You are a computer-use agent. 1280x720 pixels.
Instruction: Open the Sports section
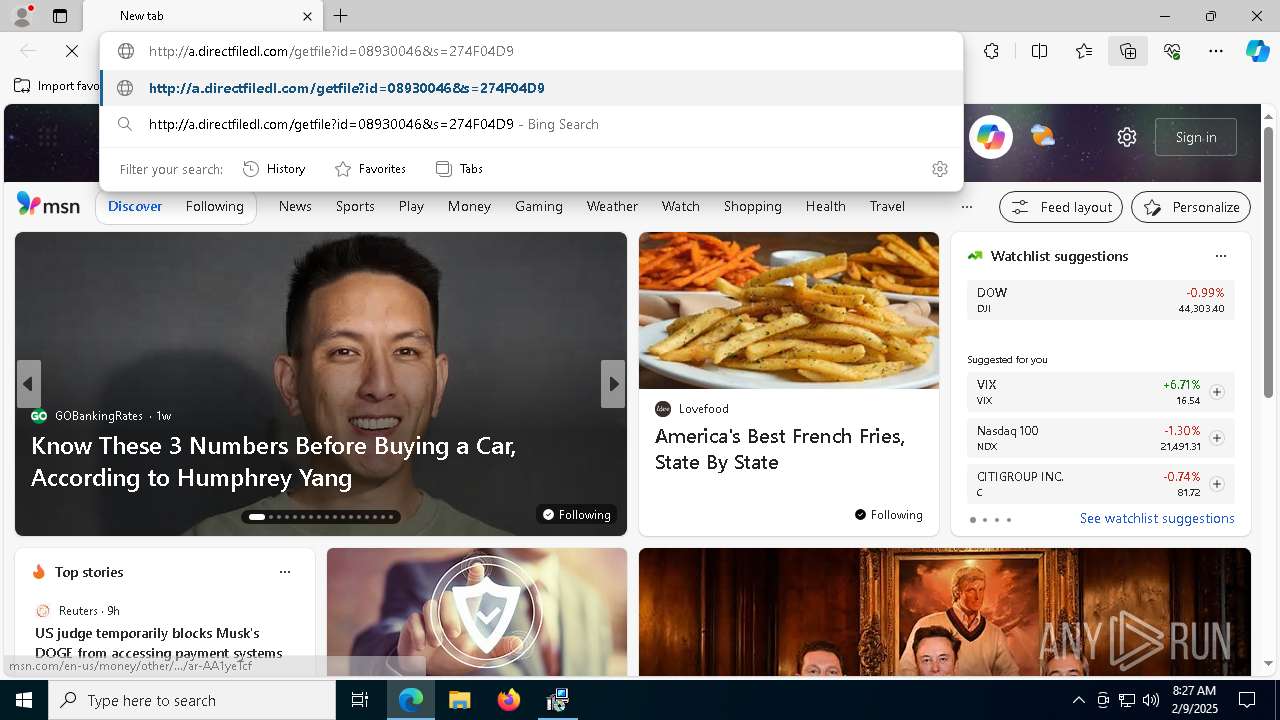click(x=355, y=206)
